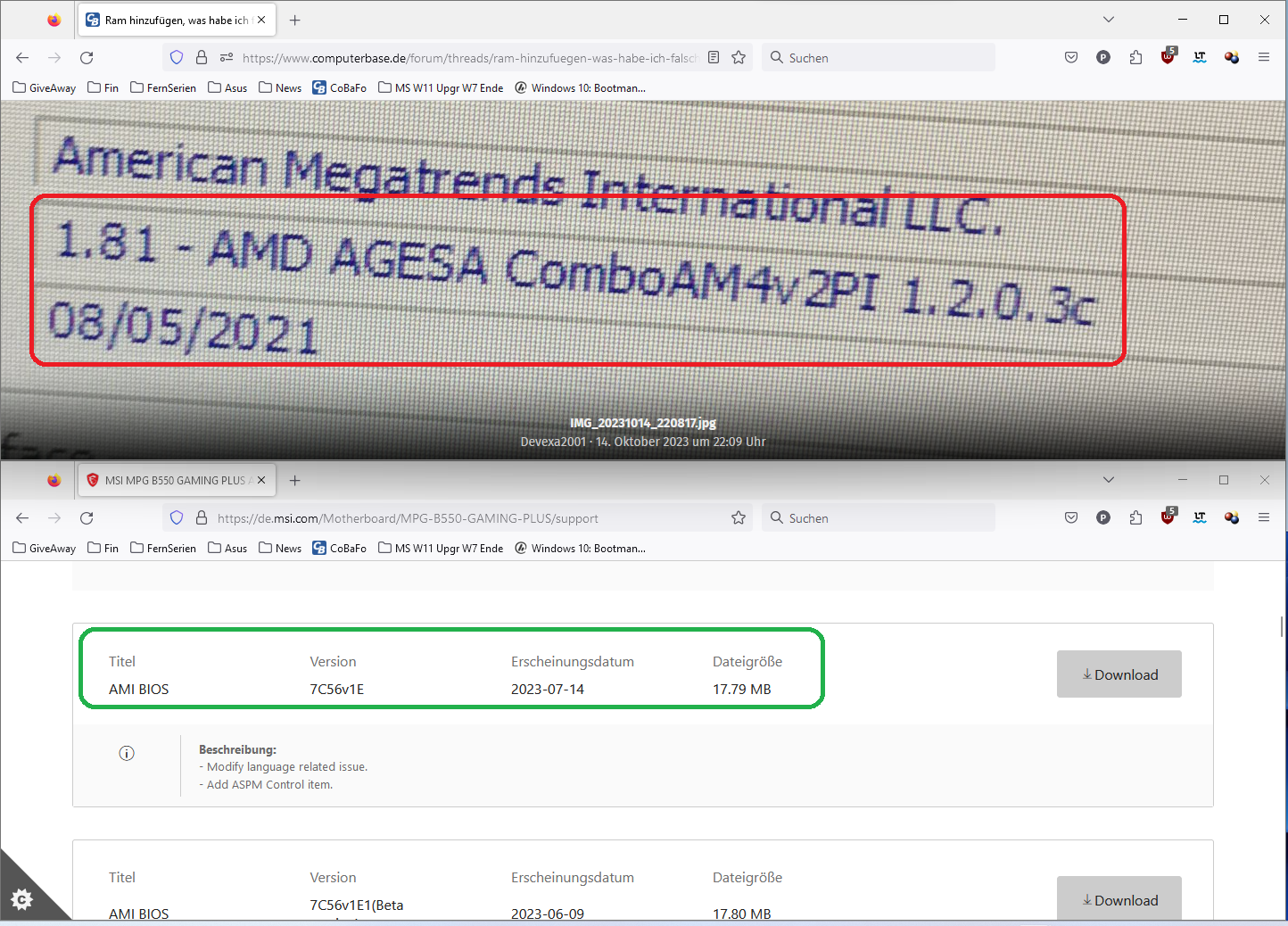List all tabs in ComputerBase window

1109,20
